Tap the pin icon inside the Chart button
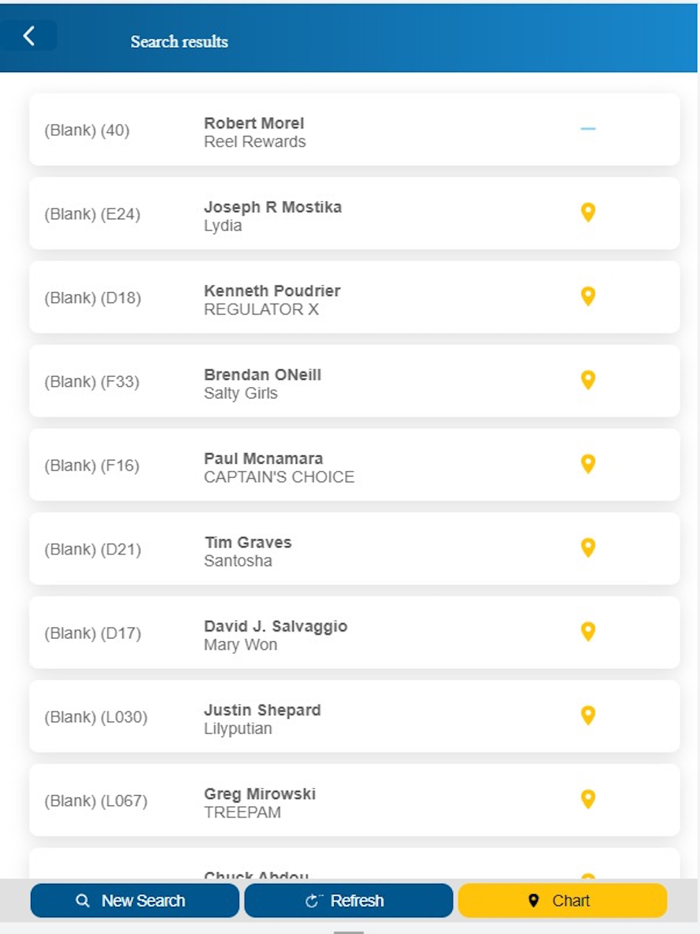This screenshot has width=700, height=934. click(534, 900)
